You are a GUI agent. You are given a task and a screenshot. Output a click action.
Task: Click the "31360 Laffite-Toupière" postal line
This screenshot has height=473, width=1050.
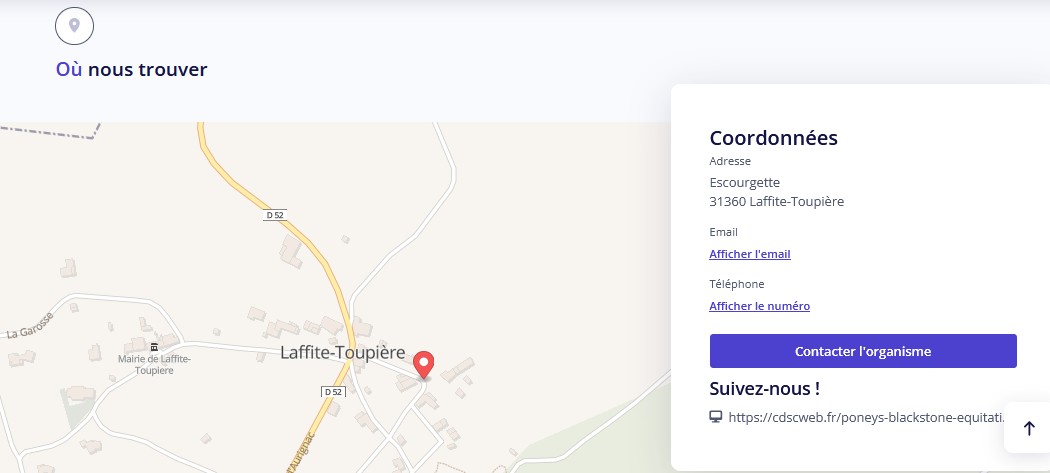(776, 201)
